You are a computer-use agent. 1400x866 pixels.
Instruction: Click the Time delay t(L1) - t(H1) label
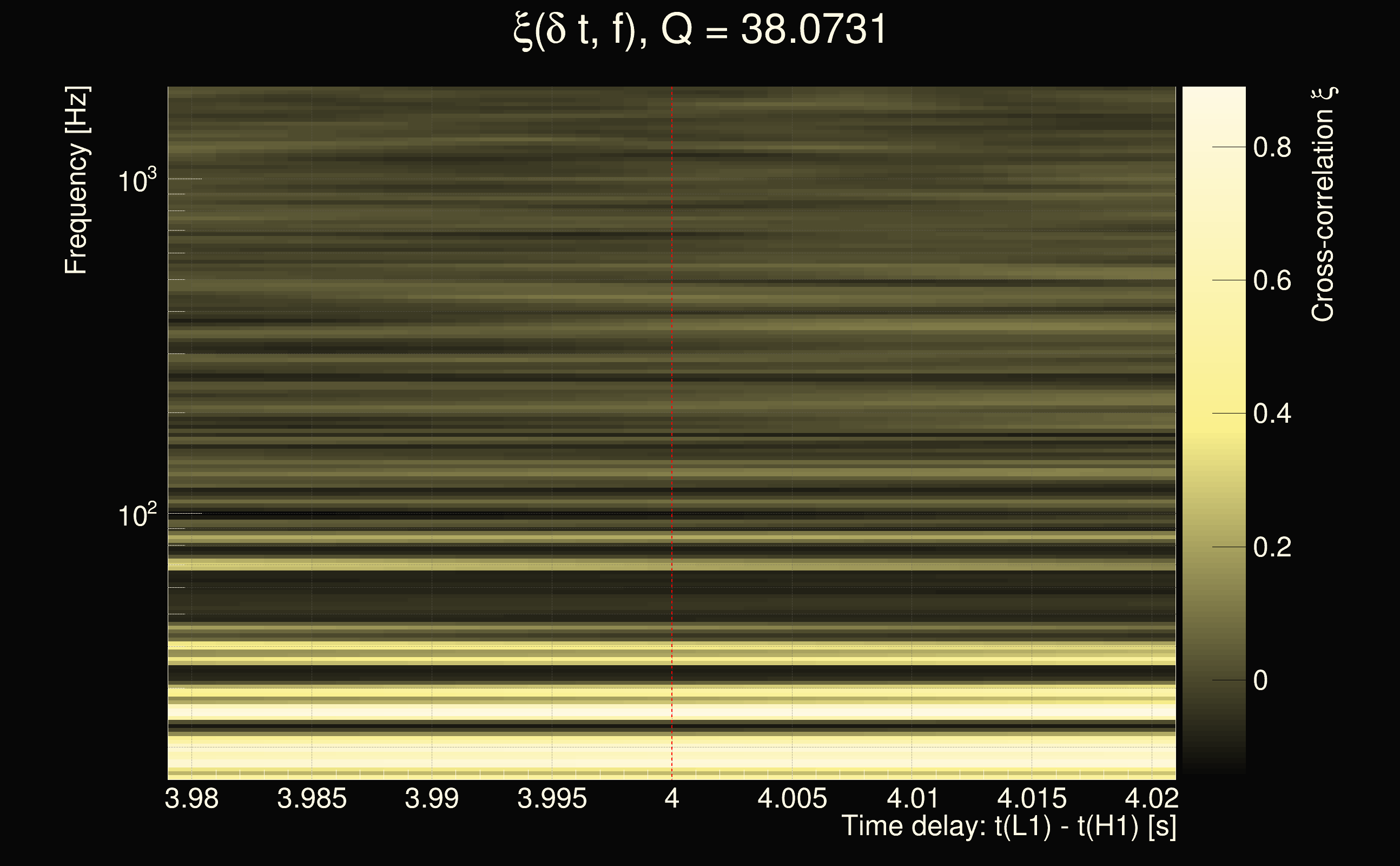pyautogui.click(x=1008, y=826)
